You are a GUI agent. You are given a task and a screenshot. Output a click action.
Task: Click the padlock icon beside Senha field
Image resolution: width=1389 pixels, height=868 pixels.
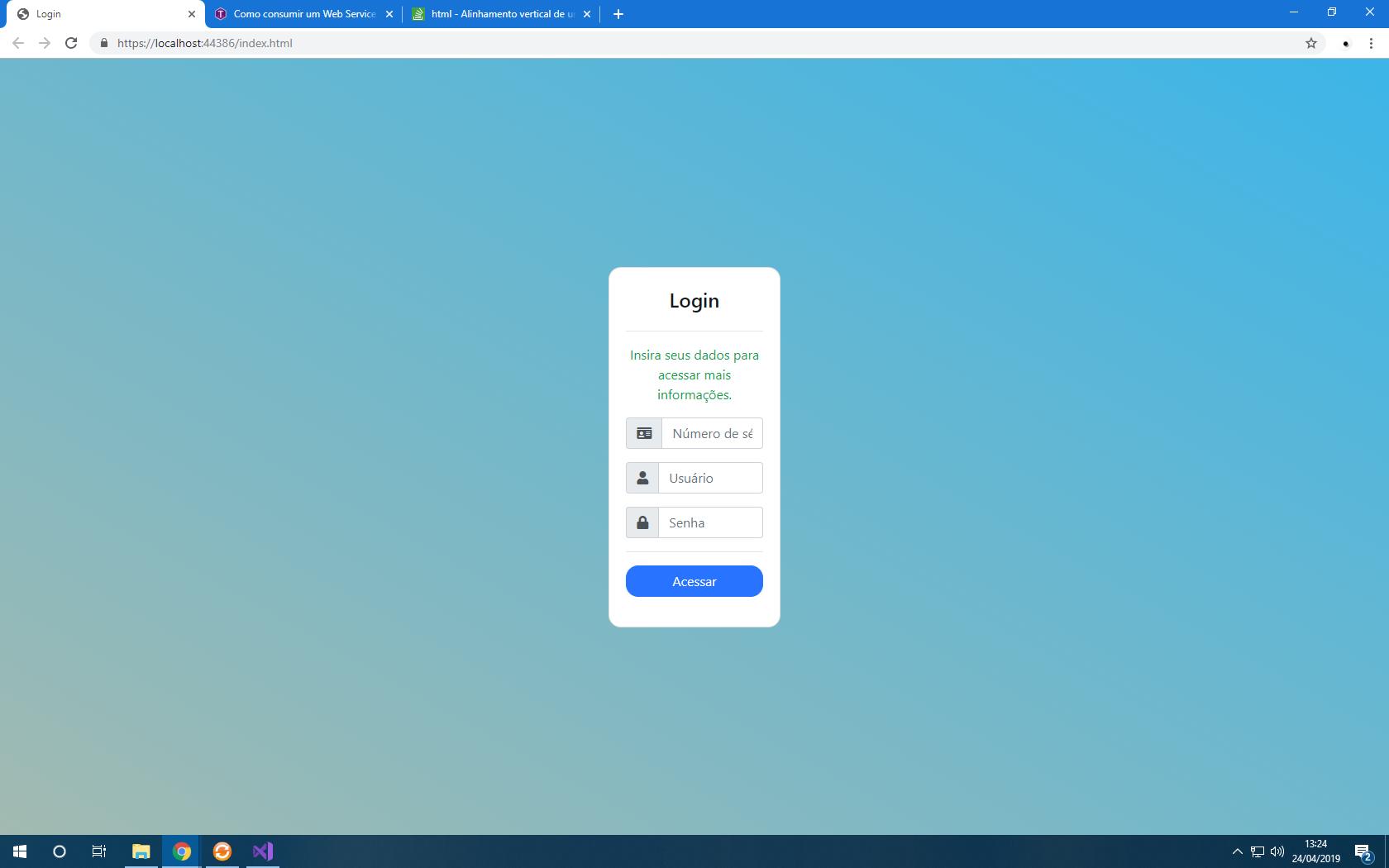click(642, 522)
